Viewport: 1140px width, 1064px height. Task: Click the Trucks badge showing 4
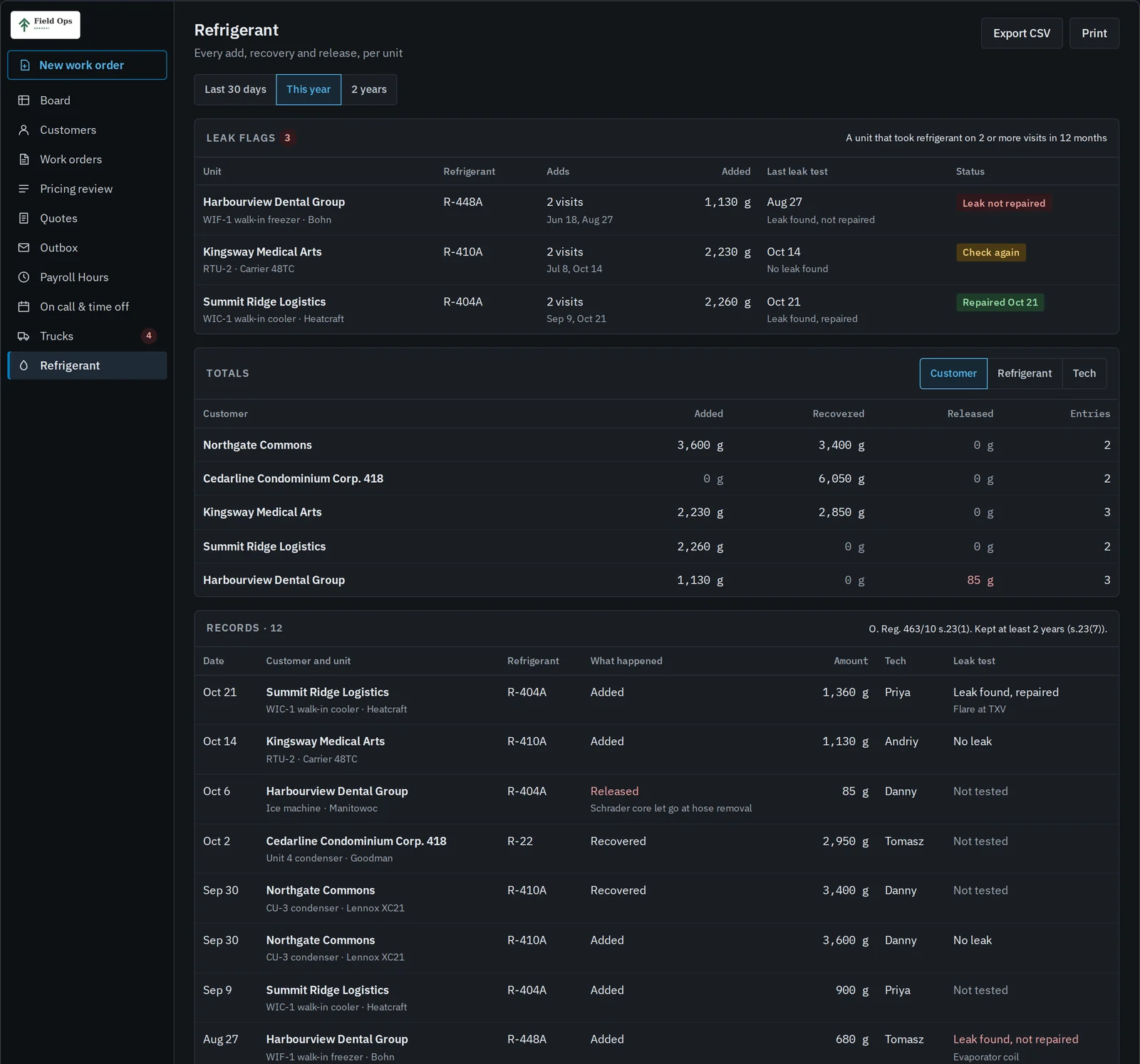point(149,336)
